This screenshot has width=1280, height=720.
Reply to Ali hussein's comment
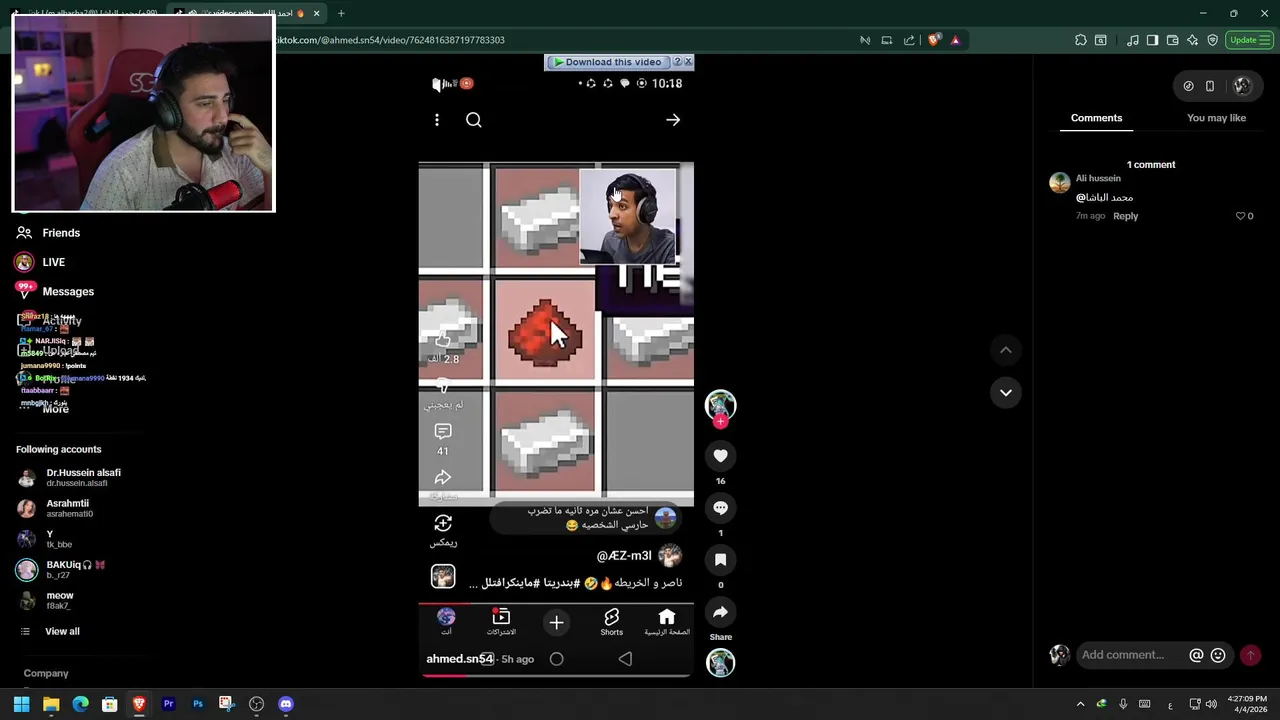coord(1125,216)
